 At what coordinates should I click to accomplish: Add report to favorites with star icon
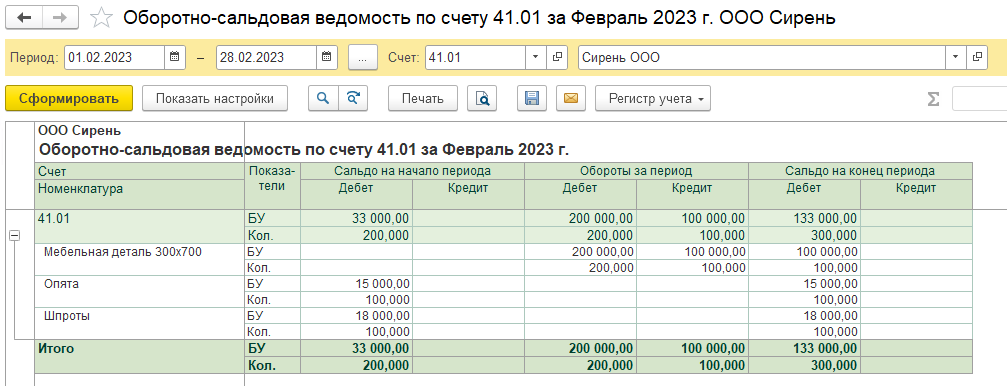point(101,17)
